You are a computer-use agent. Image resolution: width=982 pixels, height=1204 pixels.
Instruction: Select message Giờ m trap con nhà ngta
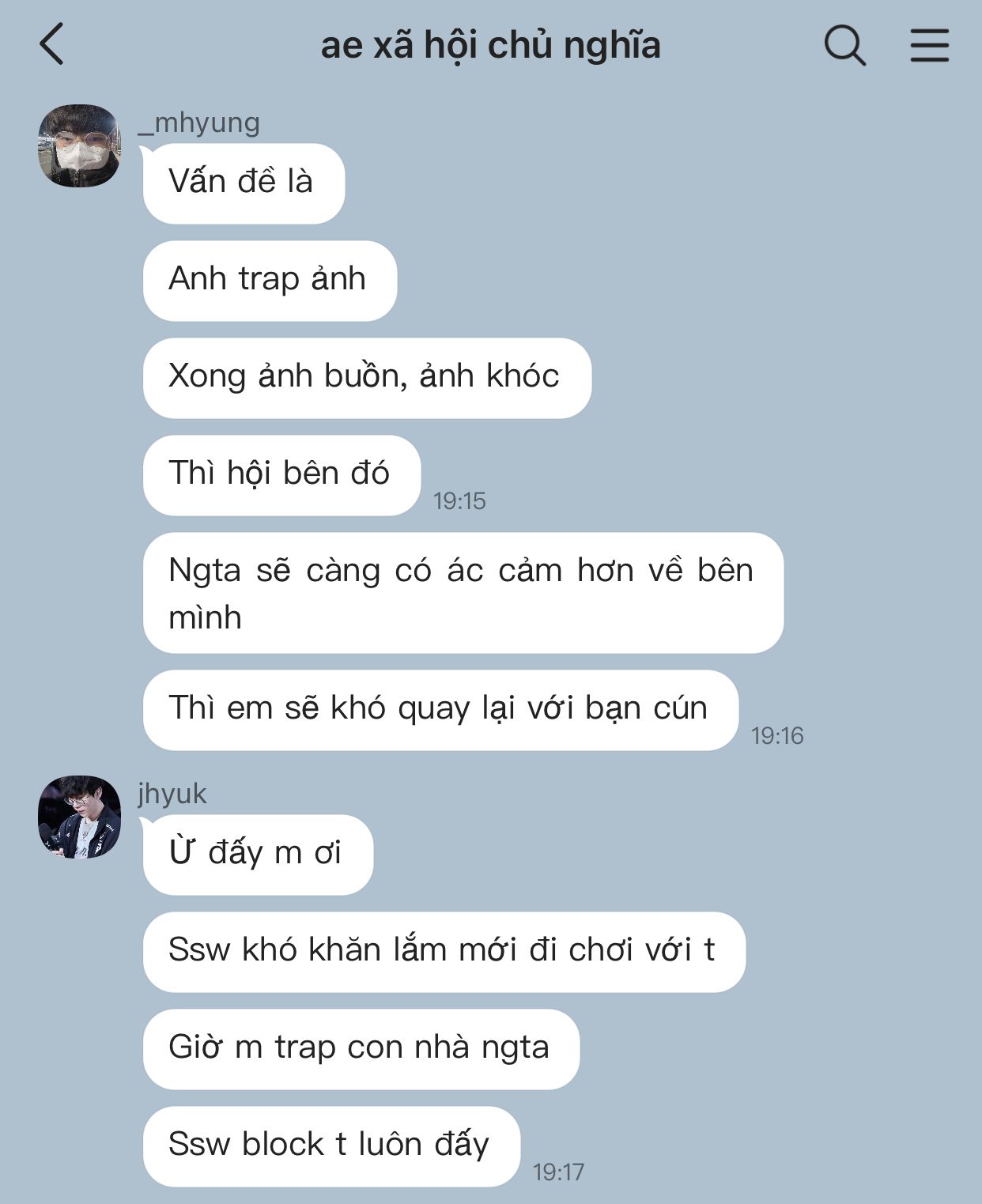(361, 1049)
